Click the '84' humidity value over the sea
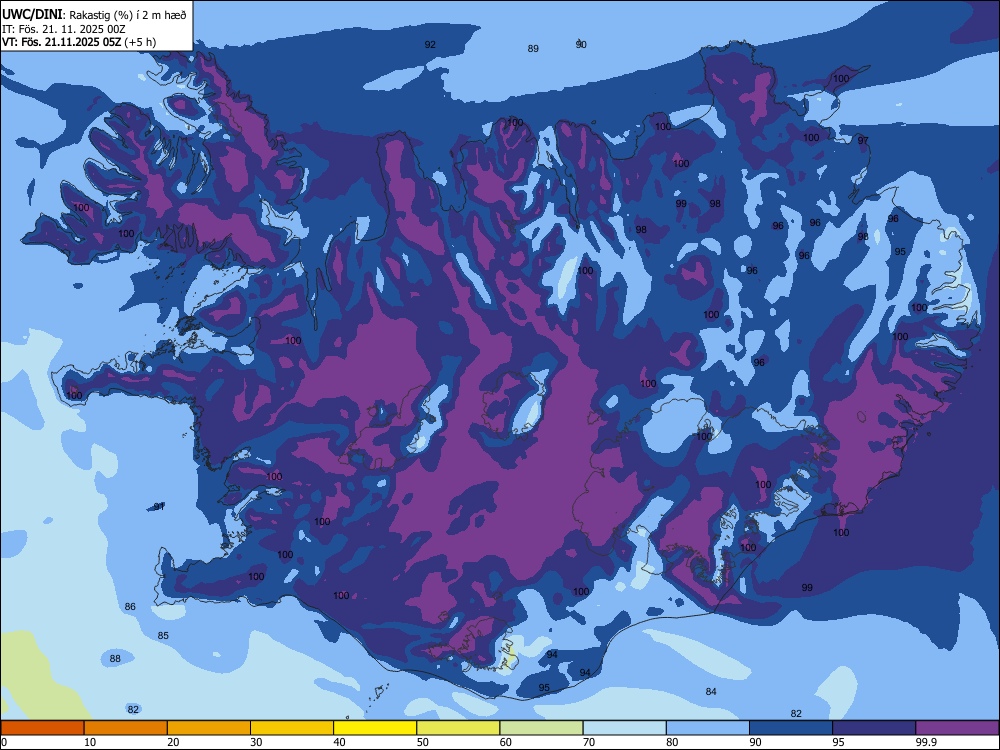This screenshot has width=1000, height=750. point(711,691)
